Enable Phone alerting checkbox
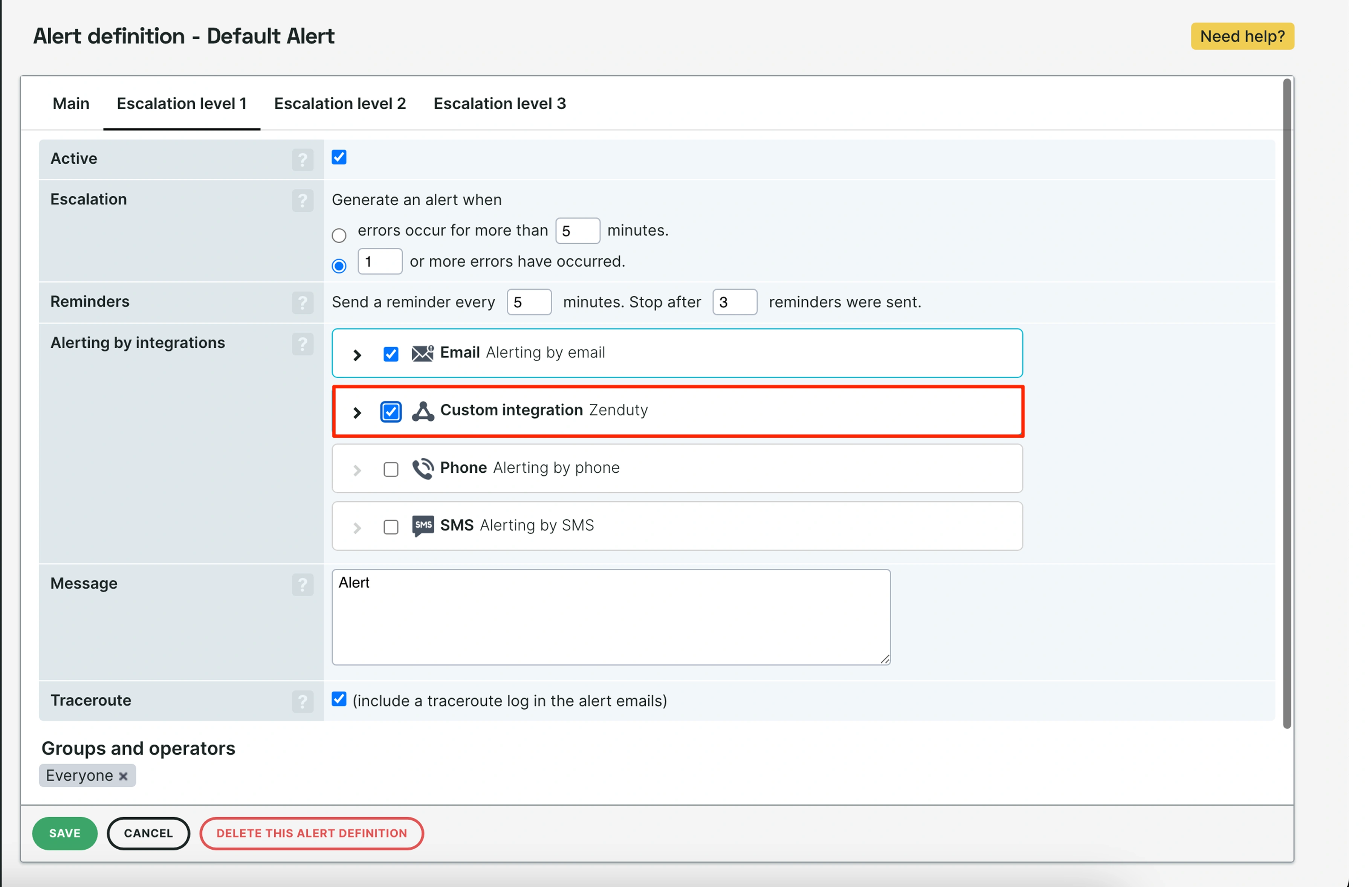 click(x=391, y=469)
